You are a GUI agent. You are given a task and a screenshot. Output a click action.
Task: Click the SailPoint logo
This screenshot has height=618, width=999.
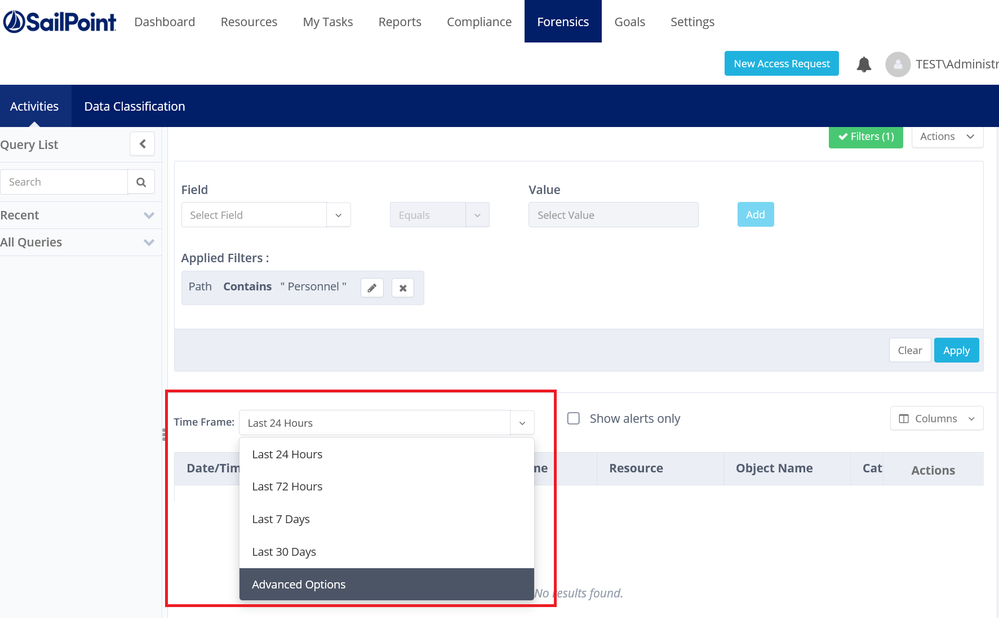click(60, 21)
